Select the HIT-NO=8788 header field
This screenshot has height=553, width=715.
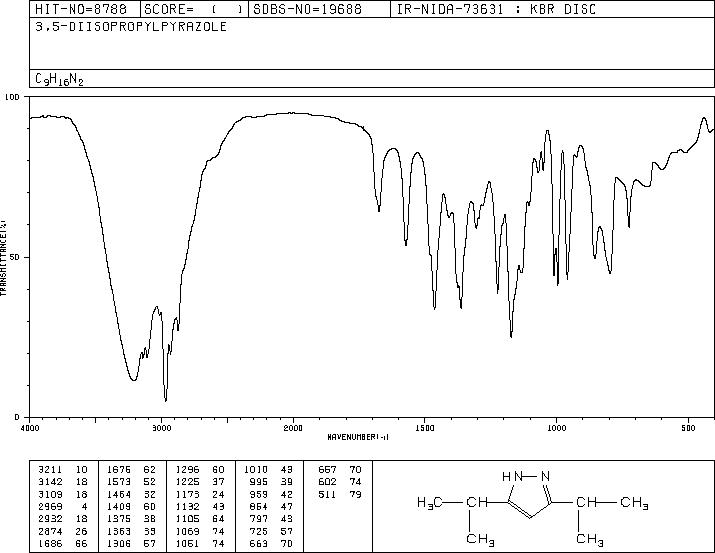click(x=81, y=9)
